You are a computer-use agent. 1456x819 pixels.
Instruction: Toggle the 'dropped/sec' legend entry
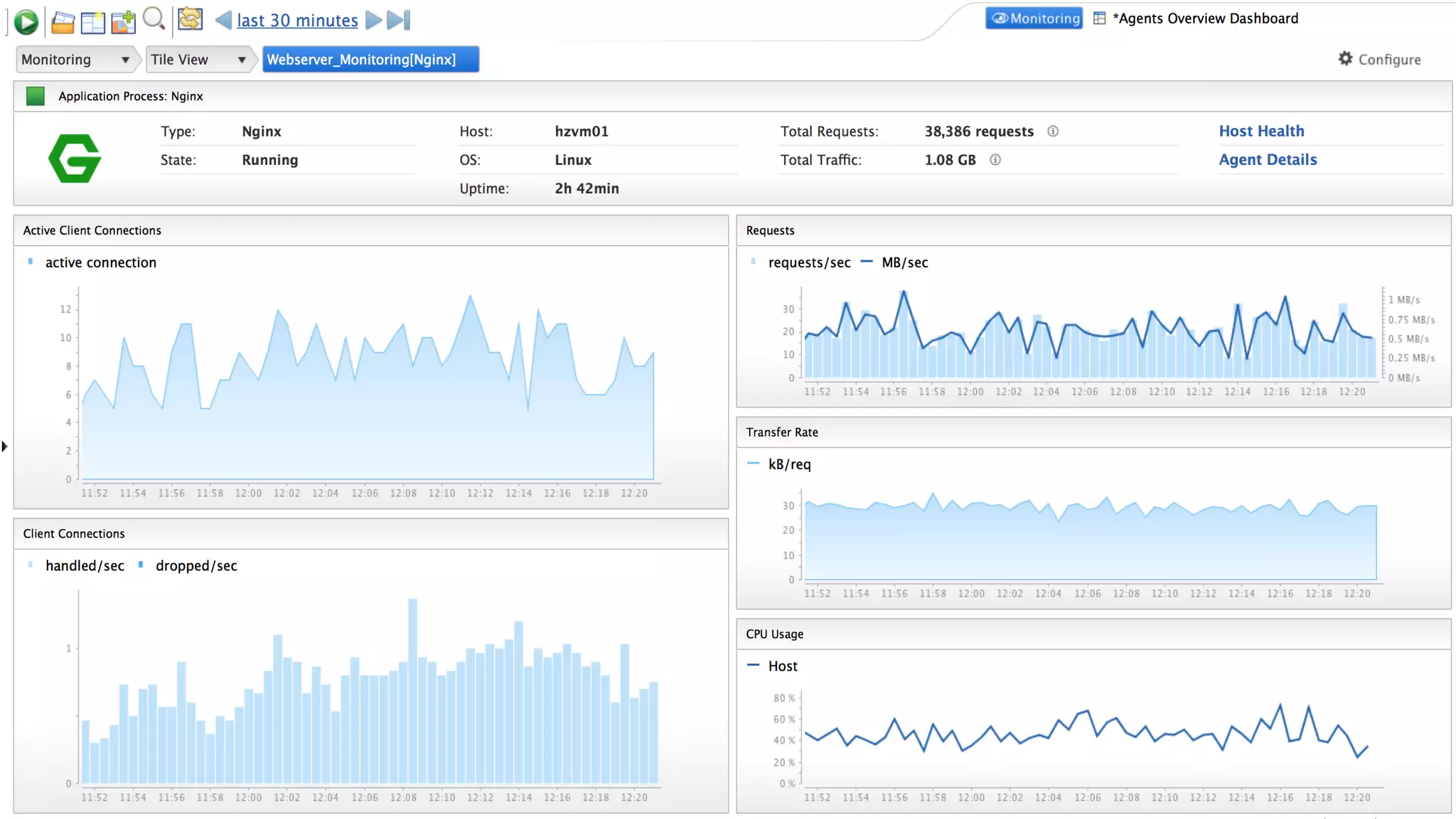(188, 566)
